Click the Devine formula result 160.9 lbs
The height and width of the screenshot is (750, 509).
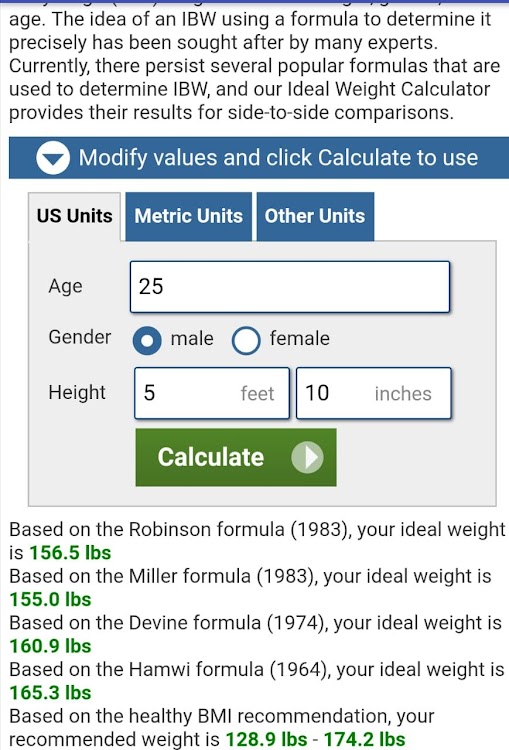(50, 646)
